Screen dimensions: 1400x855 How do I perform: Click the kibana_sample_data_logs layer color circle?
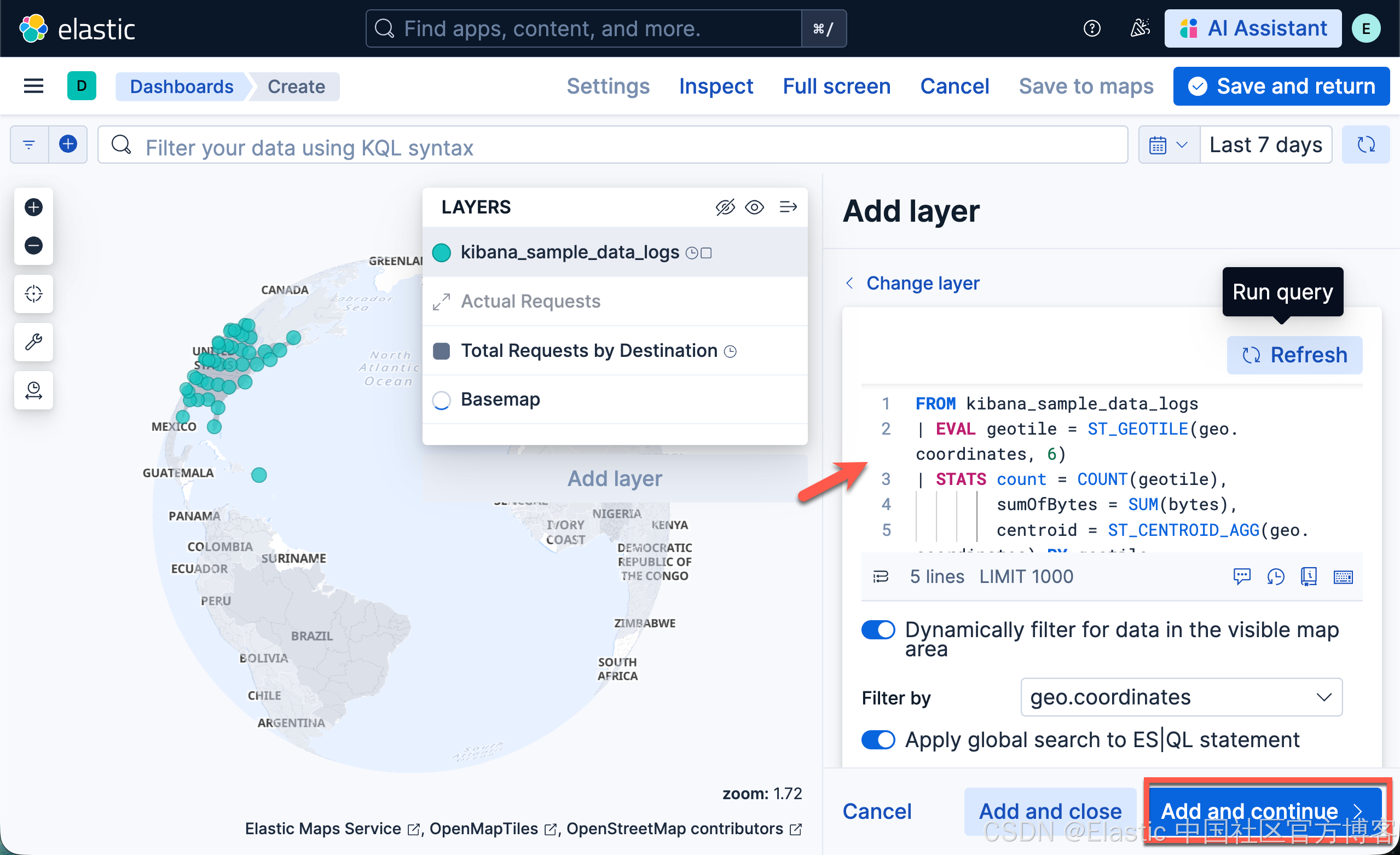442,252
